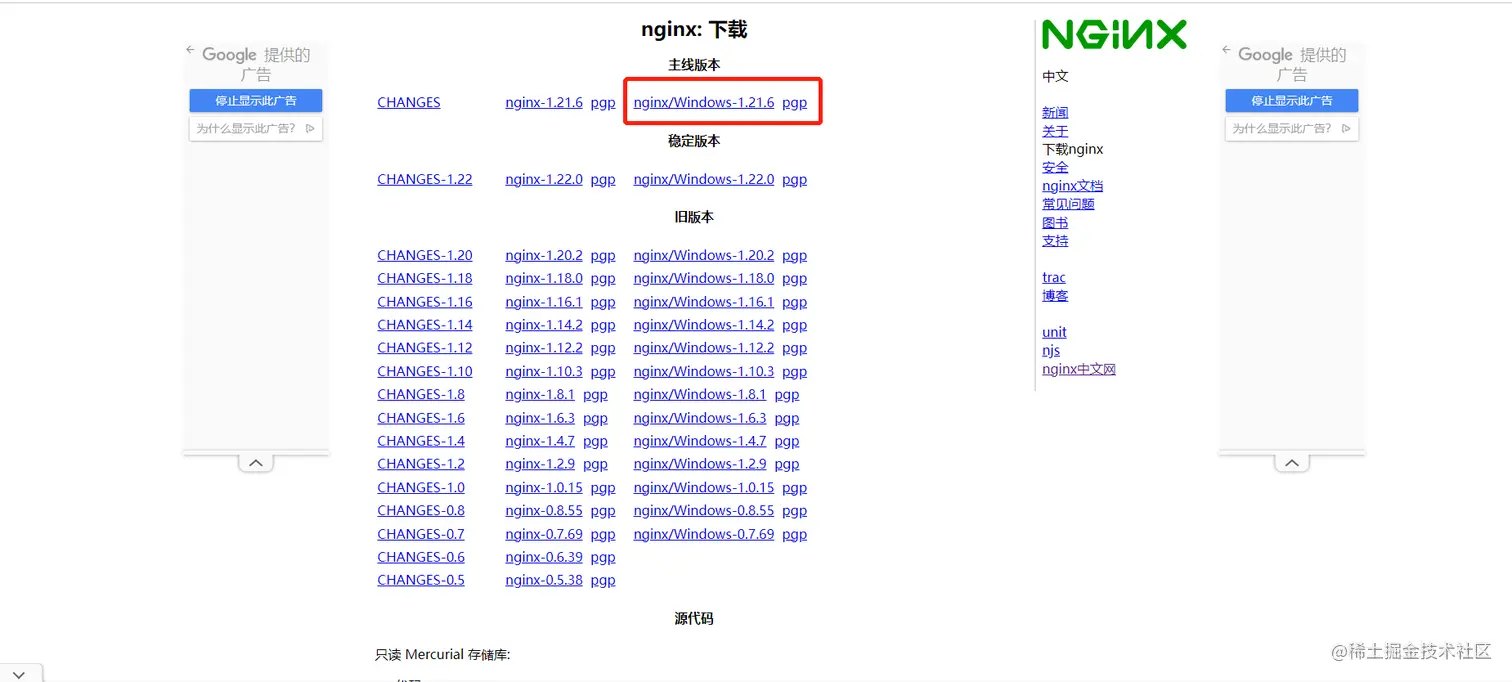
Task: Open CHANGES-1.20 link
Action: pyautogui.click(x=425, y=255)
